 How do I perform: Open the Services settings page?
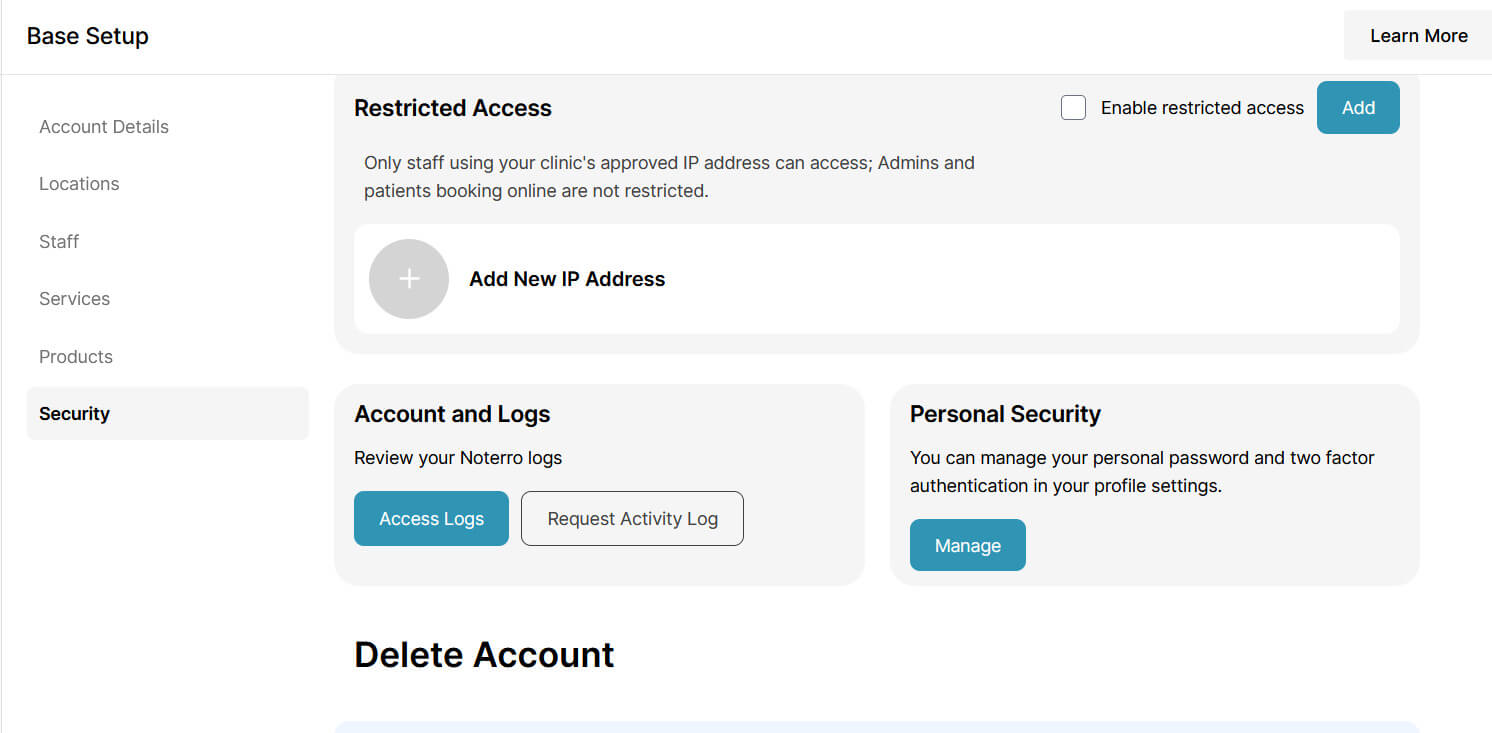pyautogui.click(x=74, y=298)
